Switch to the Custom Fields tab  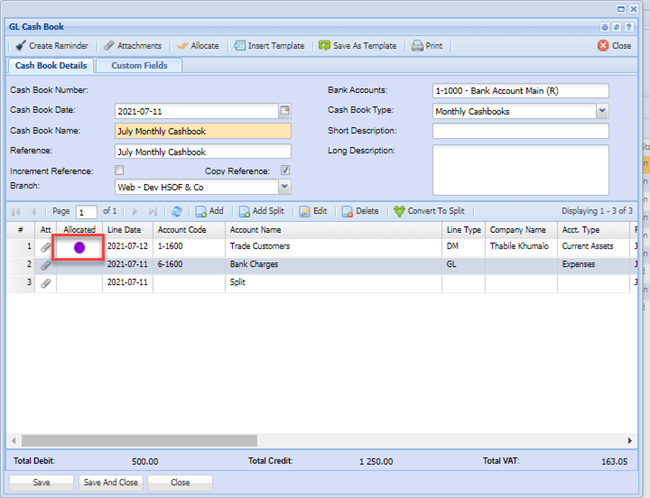click(x=139, y=66)
